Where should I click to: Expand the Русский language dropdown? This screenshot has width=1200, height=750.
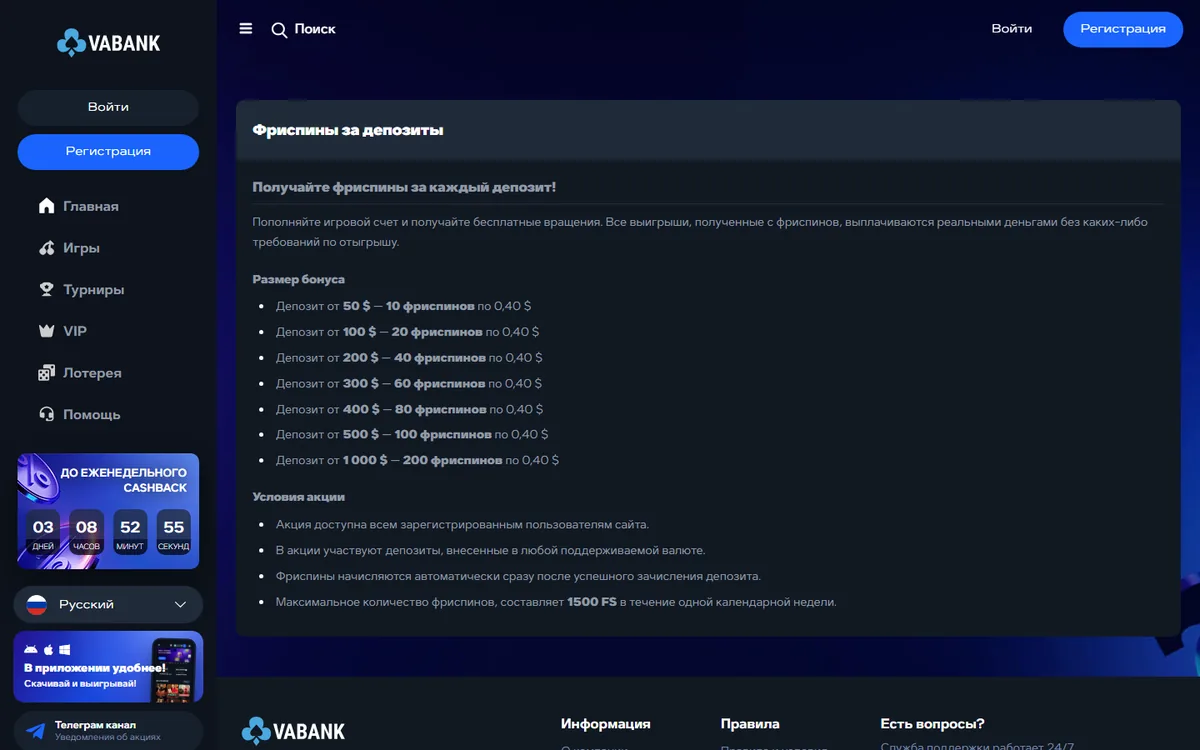pyautogui.click(x=108, y=604)
